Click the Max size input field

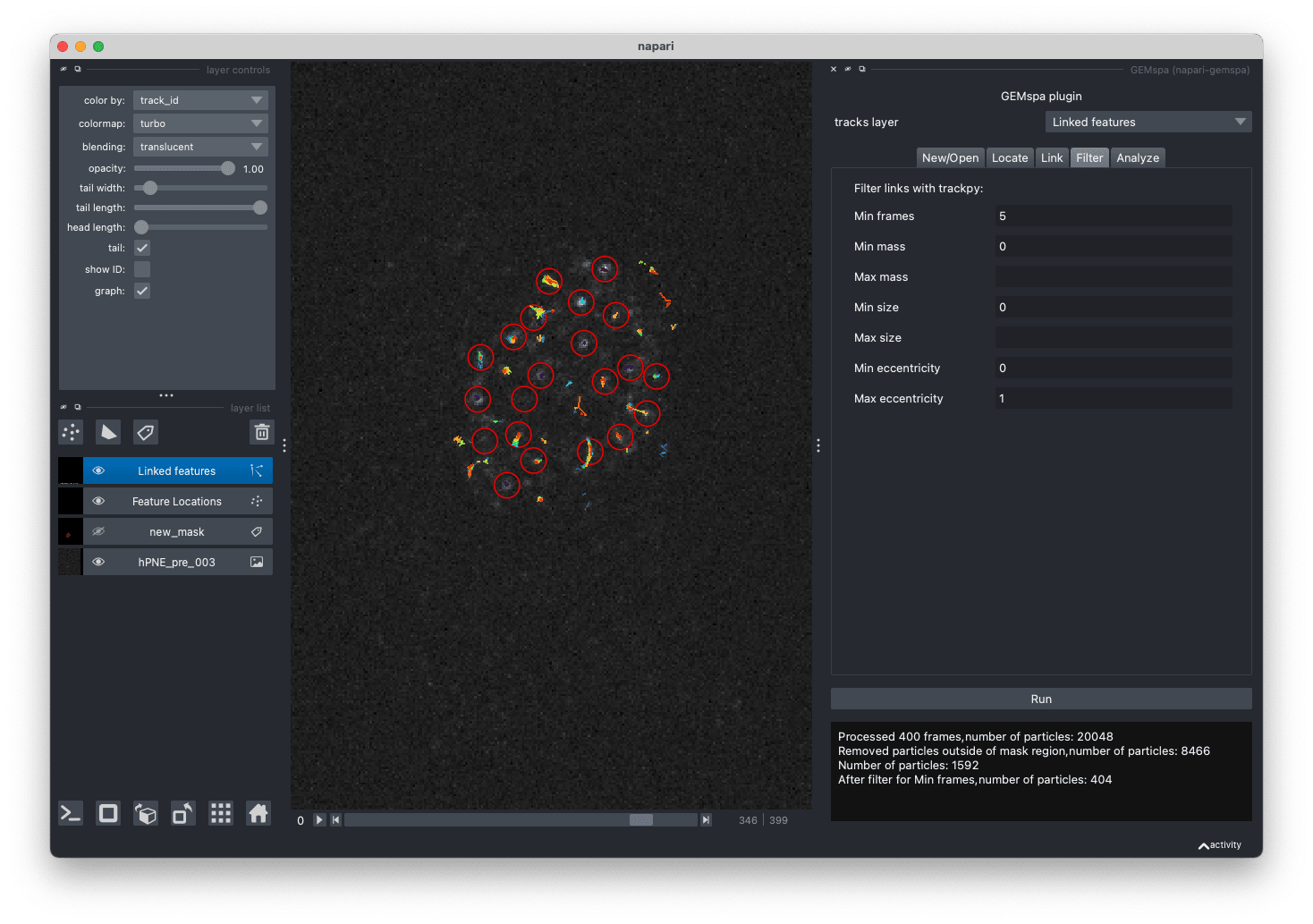click(x=1114, y=337)
